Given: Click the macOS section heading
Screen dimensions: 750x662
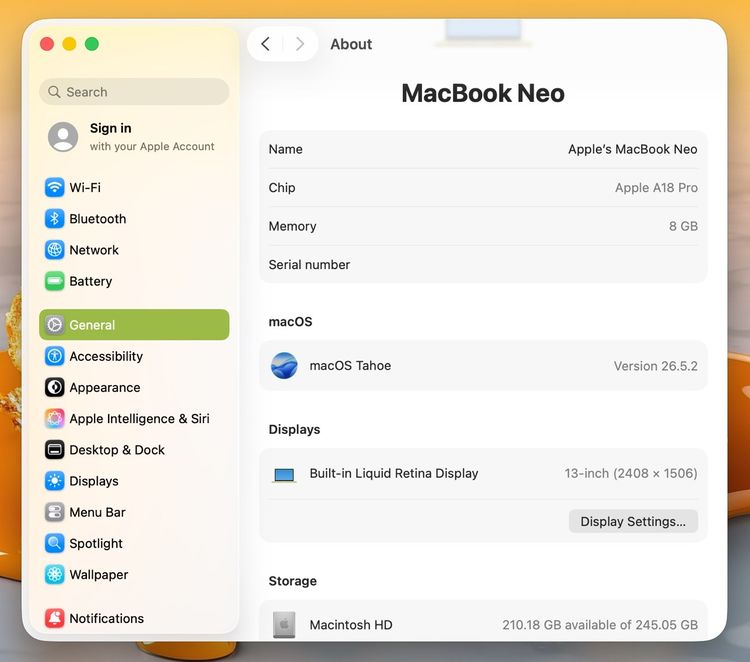Looking at the screenshot, I should [x=290, y=321].
